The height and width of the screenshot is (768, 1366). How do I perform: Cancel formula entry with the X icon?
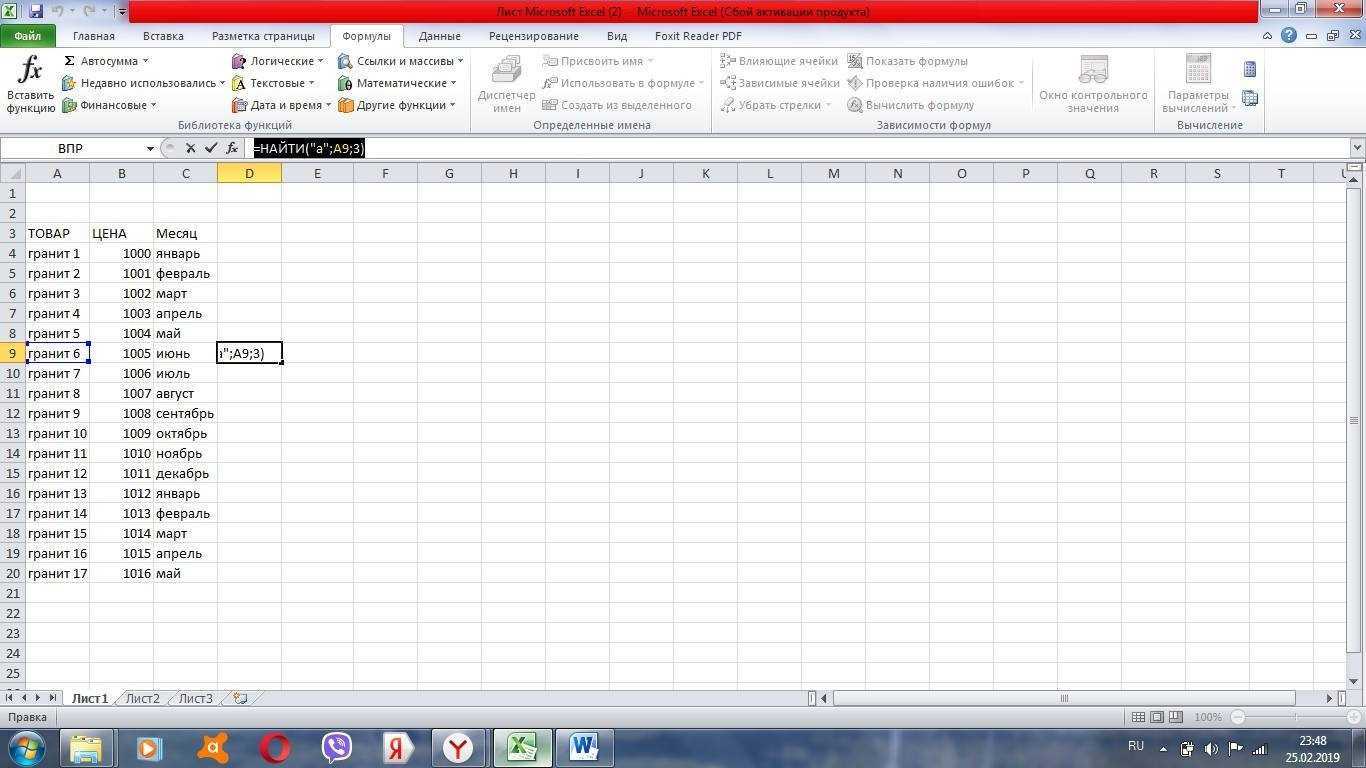(190, 148)
